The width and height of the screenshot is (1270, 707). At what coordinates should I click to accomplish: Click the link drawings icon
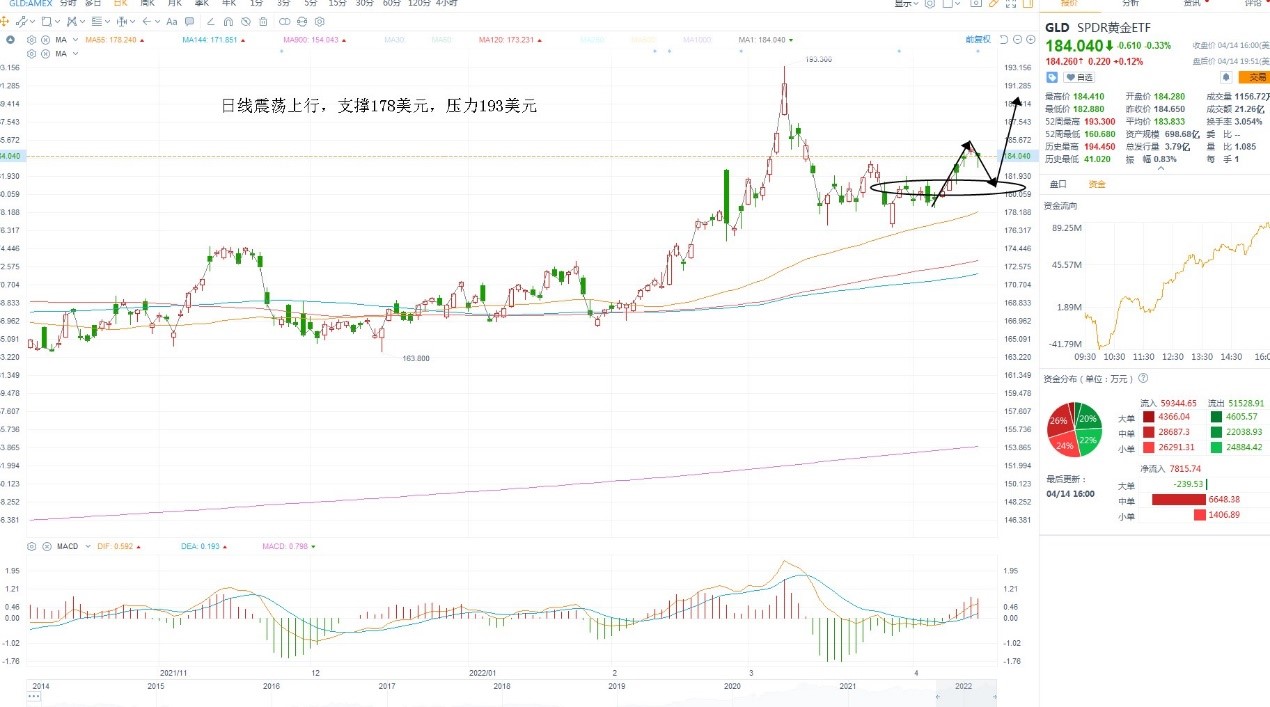click(x=284, y=21)
